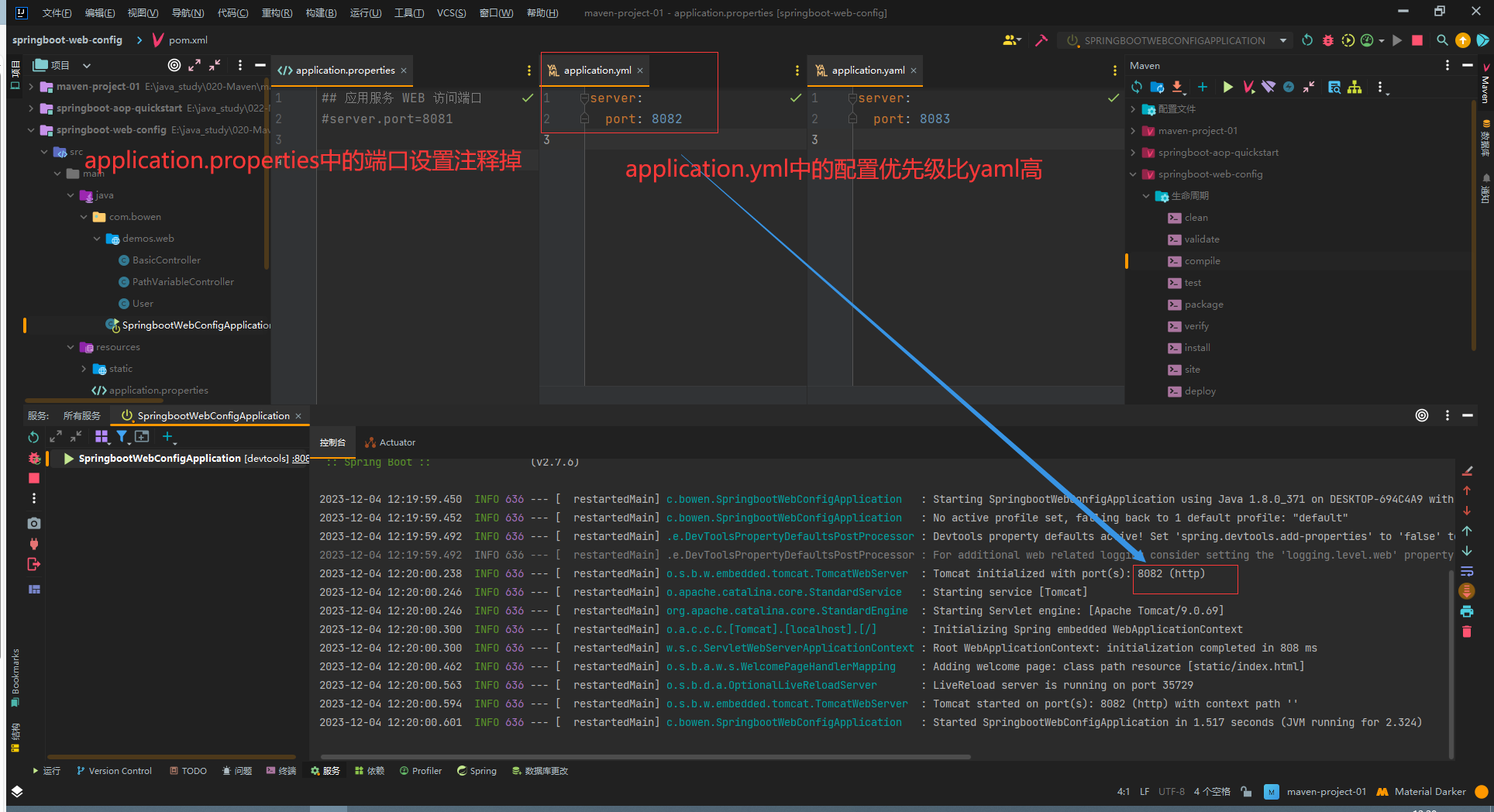1494x812 pixels.
Task: Expand maven-project-01 in Maven panel
Action: click(x=1133, y=131)
